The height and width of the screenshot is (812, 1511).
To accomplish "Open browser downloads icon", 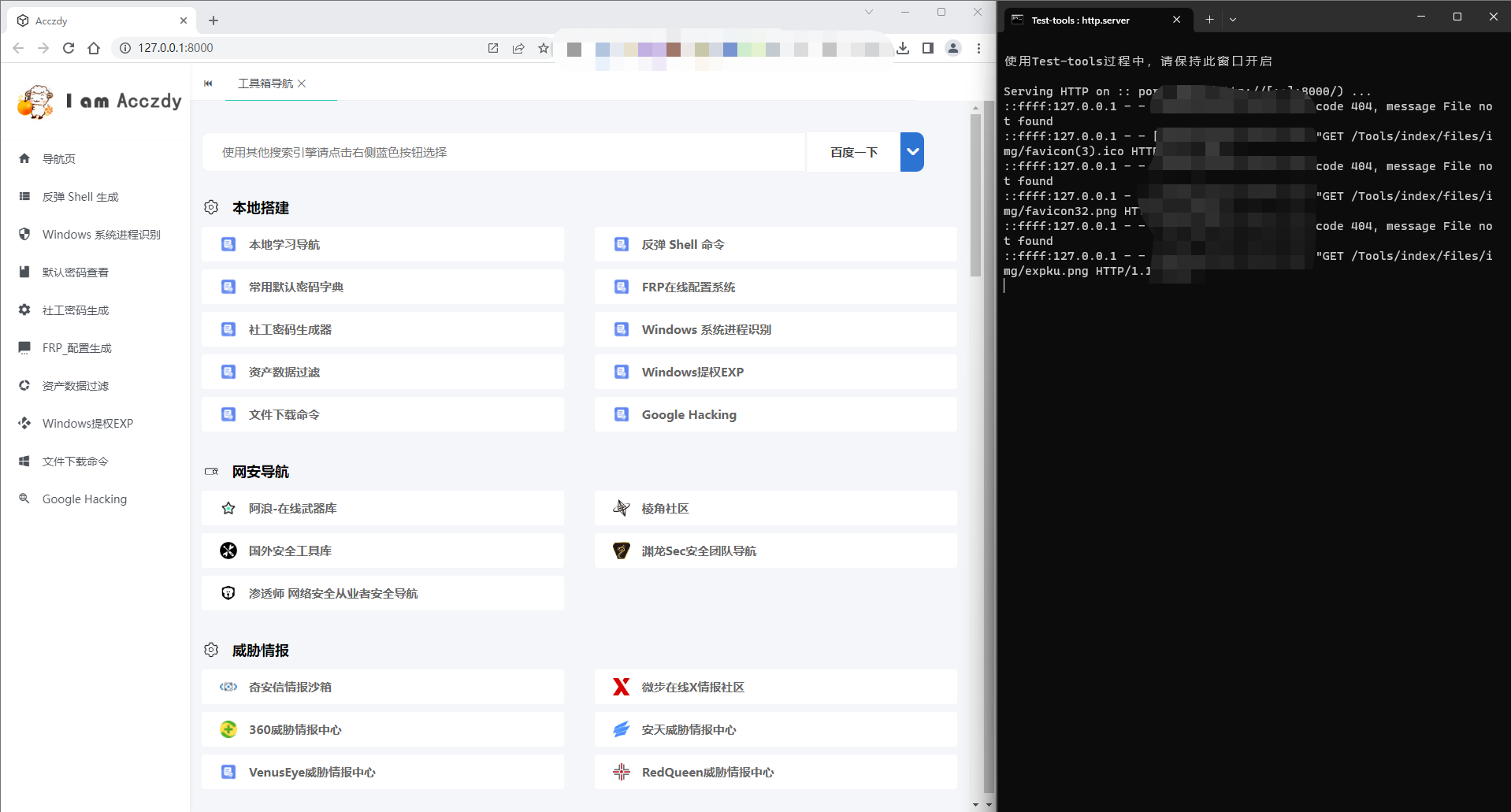I will (x=903, y=48).
